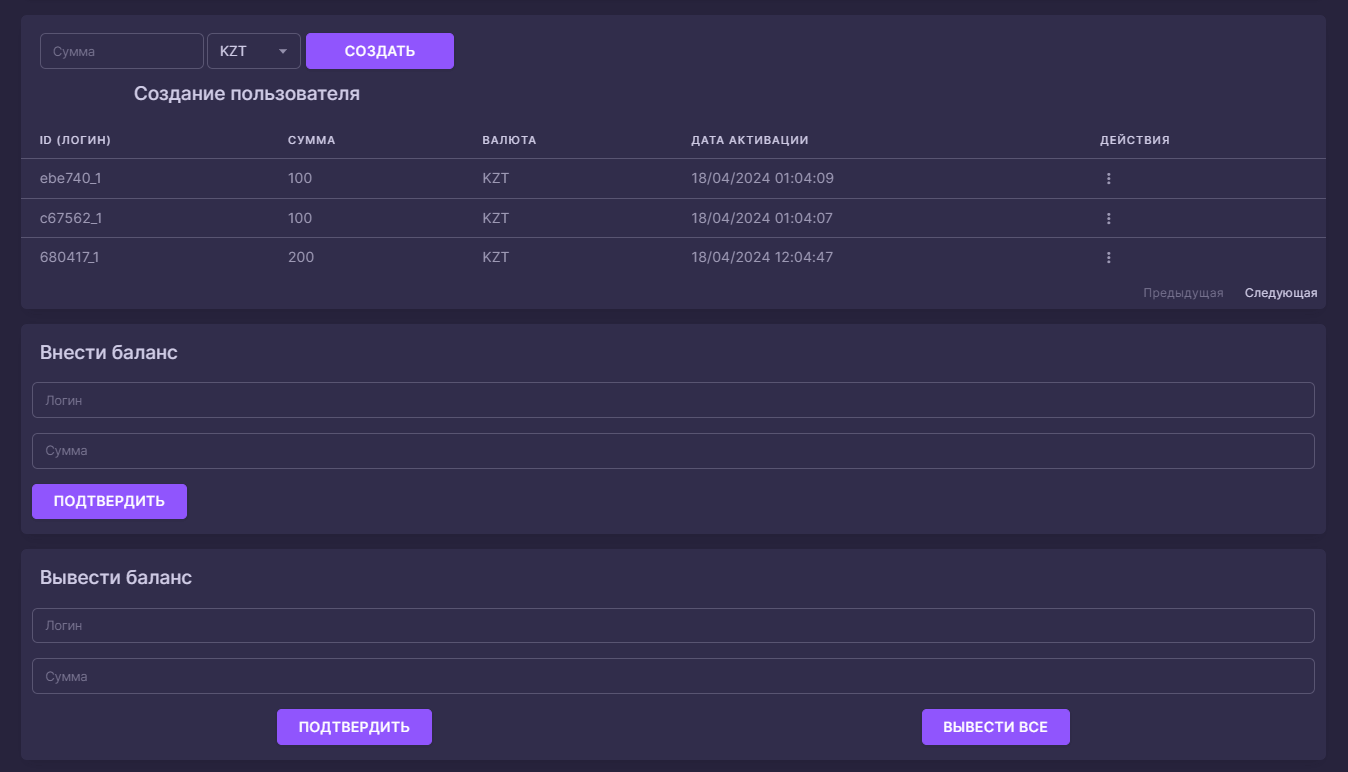Click the СУММА column header
Screen dimensions: 1348x772
tap(311, 140)
